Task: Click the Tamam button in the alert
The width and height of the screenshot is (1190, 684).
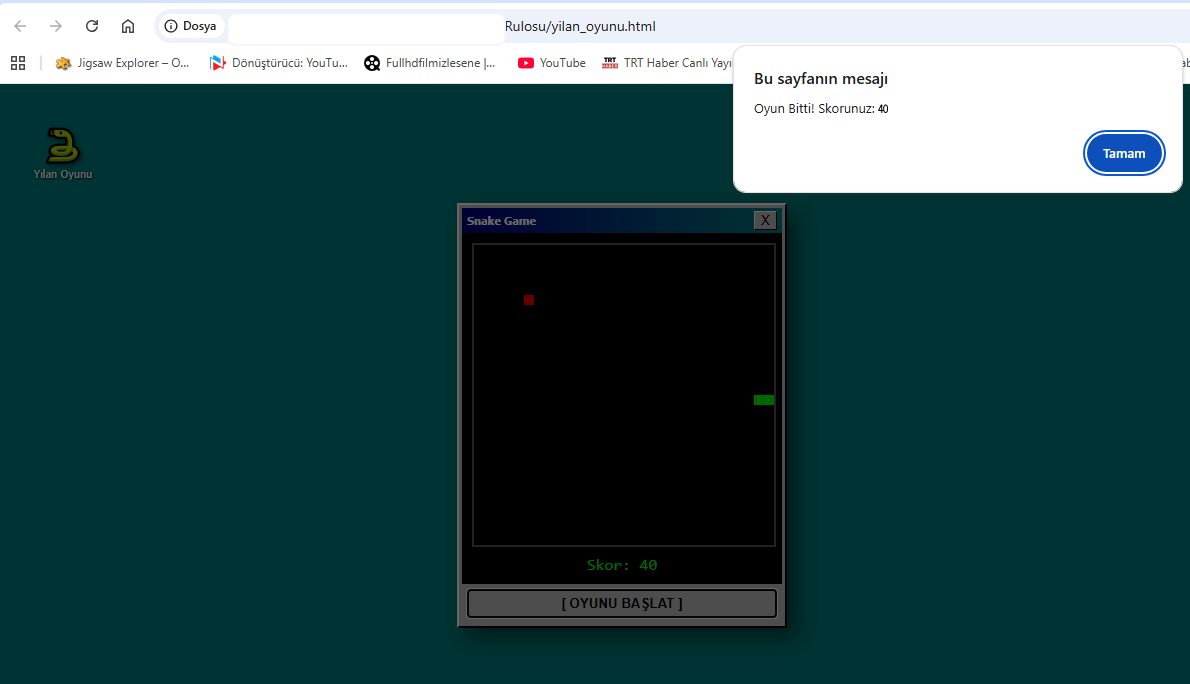Action: pyautogui.click(x=1124, y=154)
